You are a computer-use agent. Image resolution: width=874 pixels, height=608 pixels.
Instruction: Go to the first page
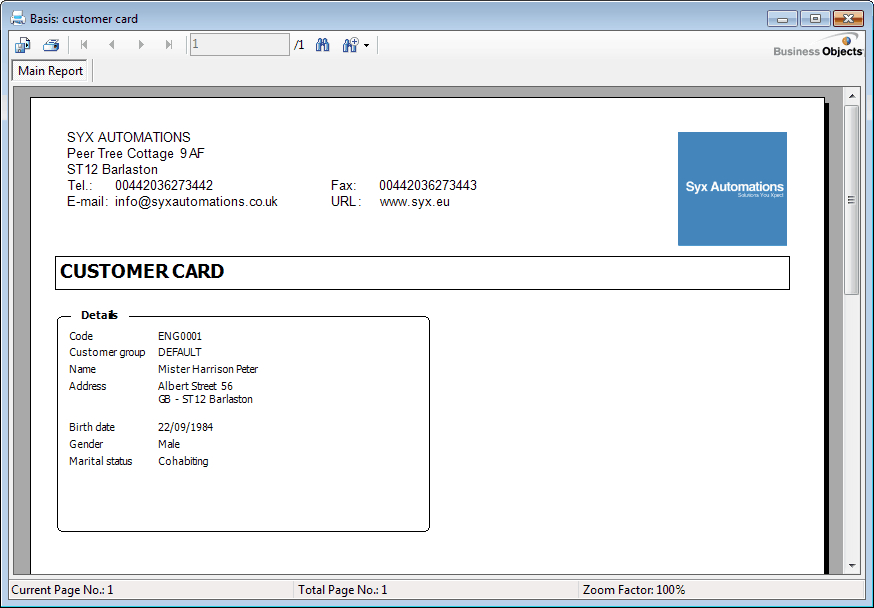(x=84, y=45)
